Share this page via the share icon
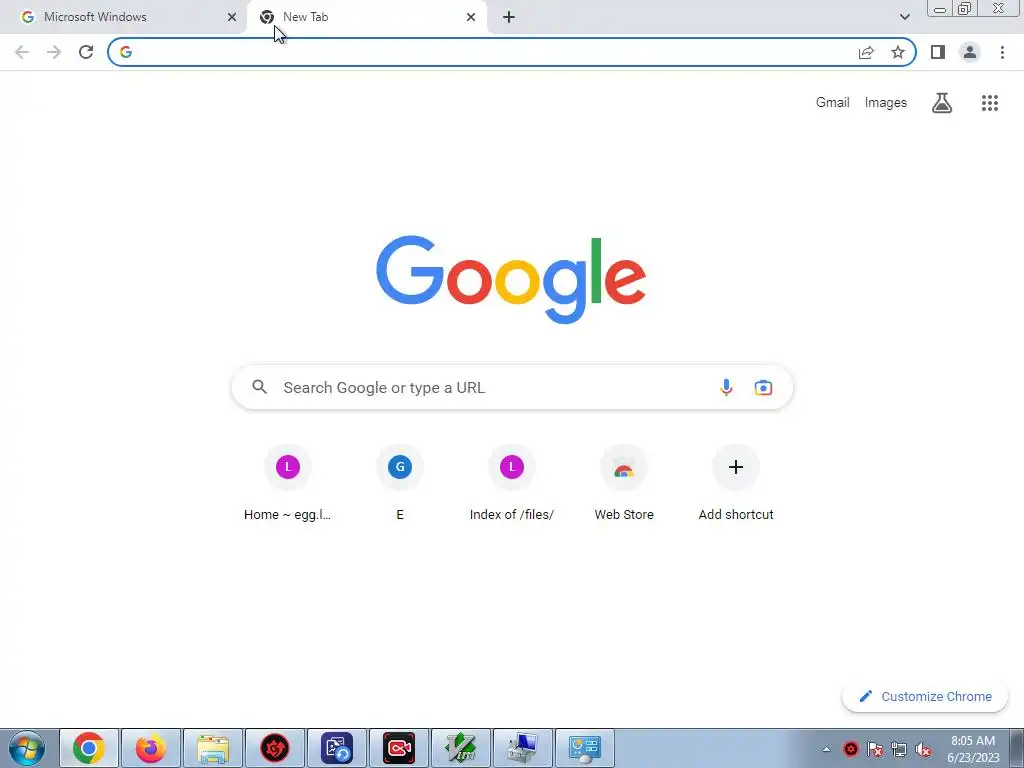 coord(866,52)
